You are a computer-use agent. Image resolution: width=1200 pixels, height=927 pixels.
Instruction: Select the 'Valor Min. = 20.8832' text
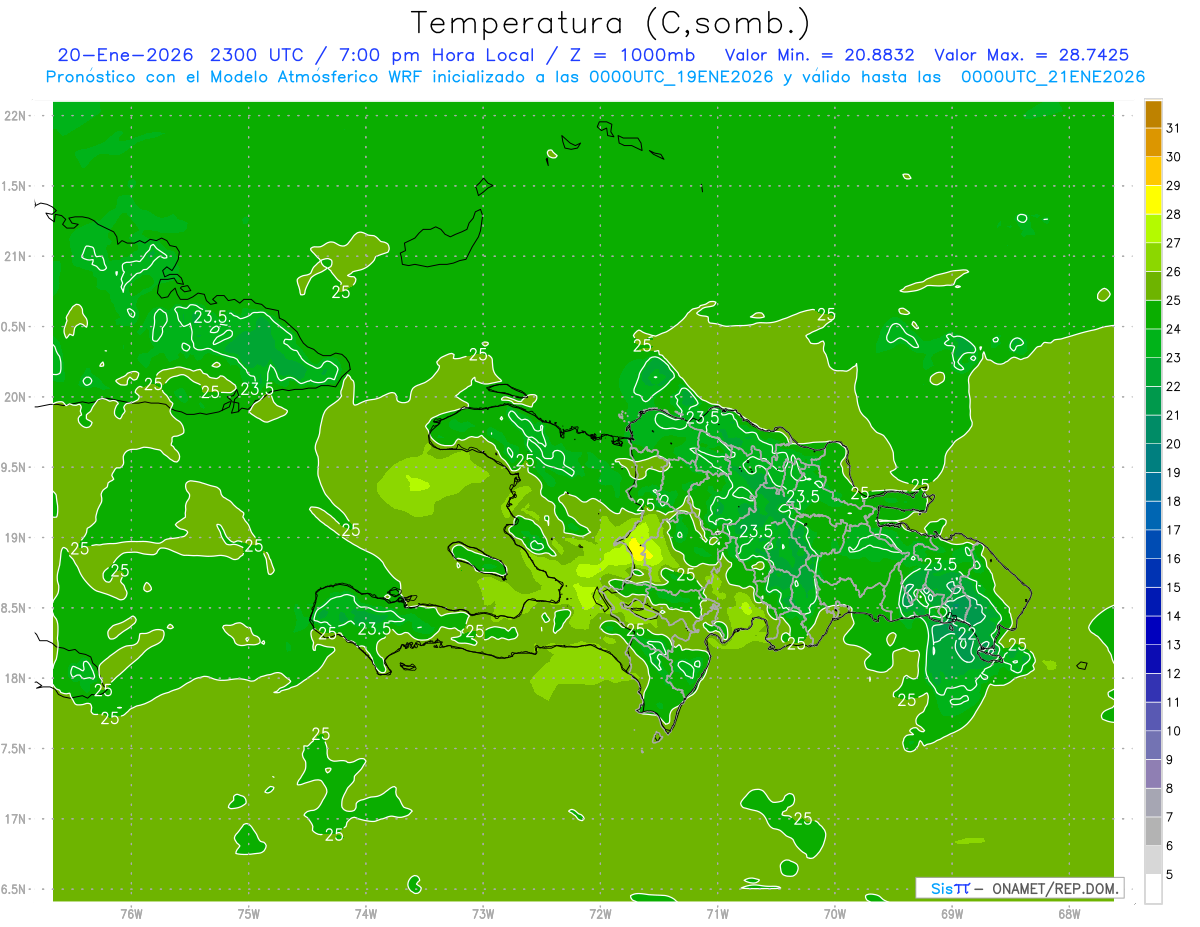(818, 55)
